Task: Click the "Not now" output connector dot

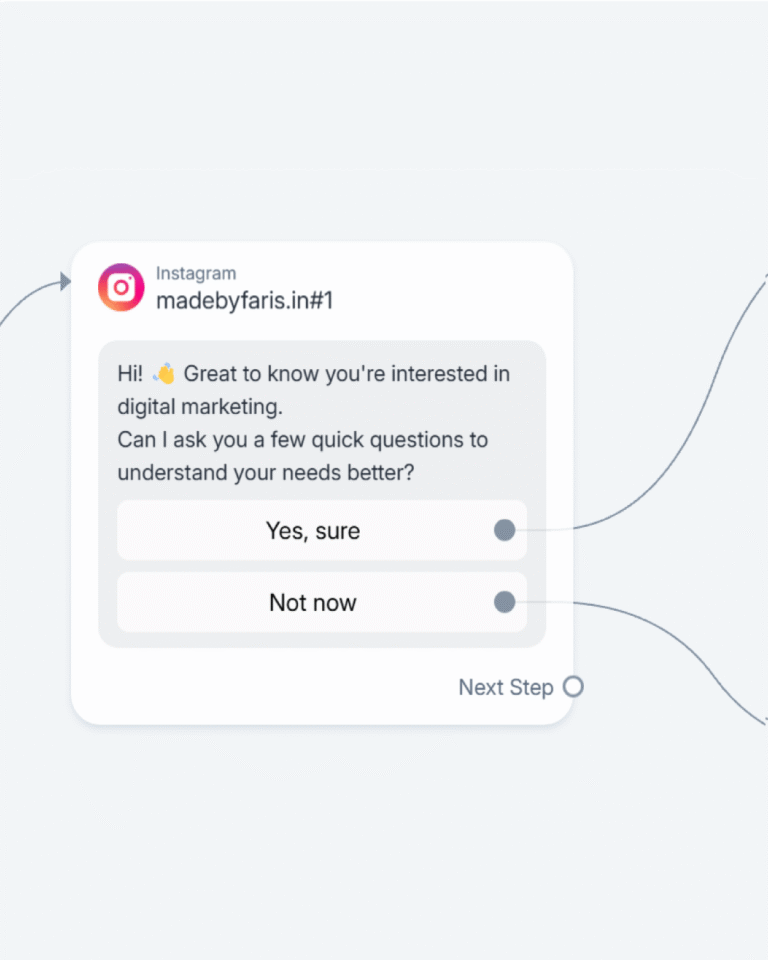Action: [505, 602]
